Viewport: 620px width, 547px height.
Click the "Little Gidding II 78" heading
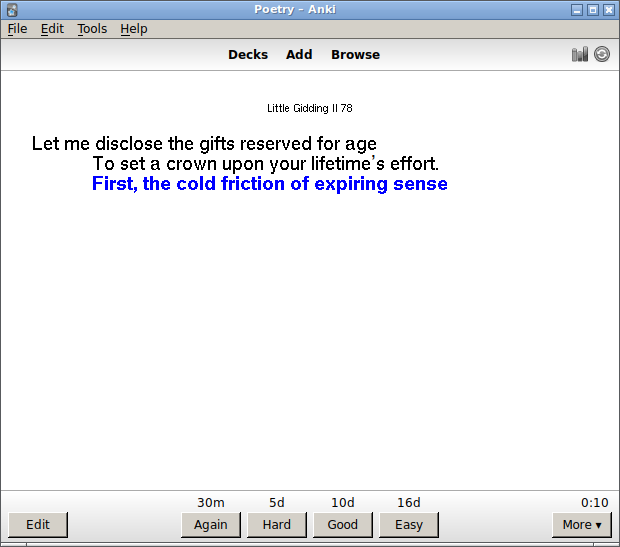(310, 108)
